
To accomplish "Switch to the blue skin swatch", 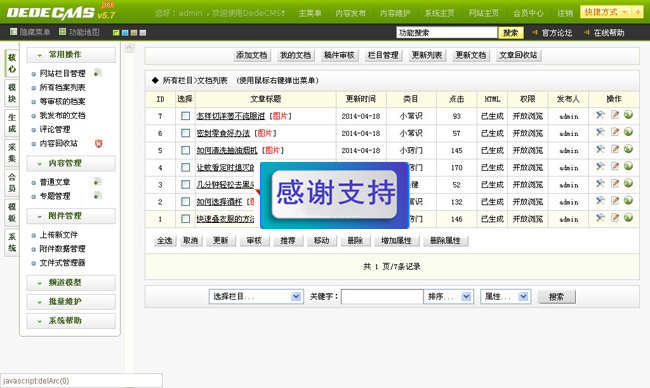I will [125, 32].
